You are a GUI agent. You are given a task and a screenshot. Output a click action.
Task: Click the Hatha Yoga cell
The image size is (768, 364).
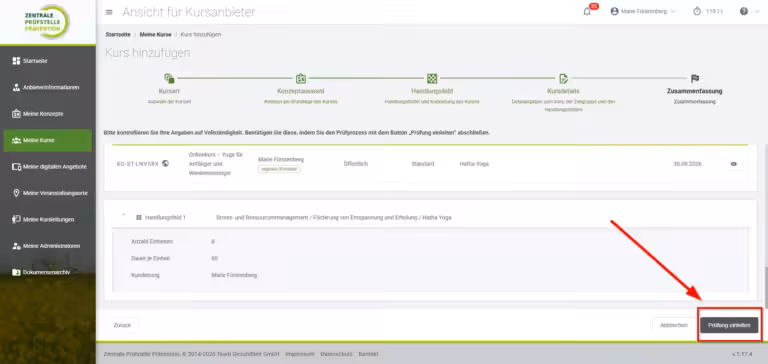(x=474, y=164)
